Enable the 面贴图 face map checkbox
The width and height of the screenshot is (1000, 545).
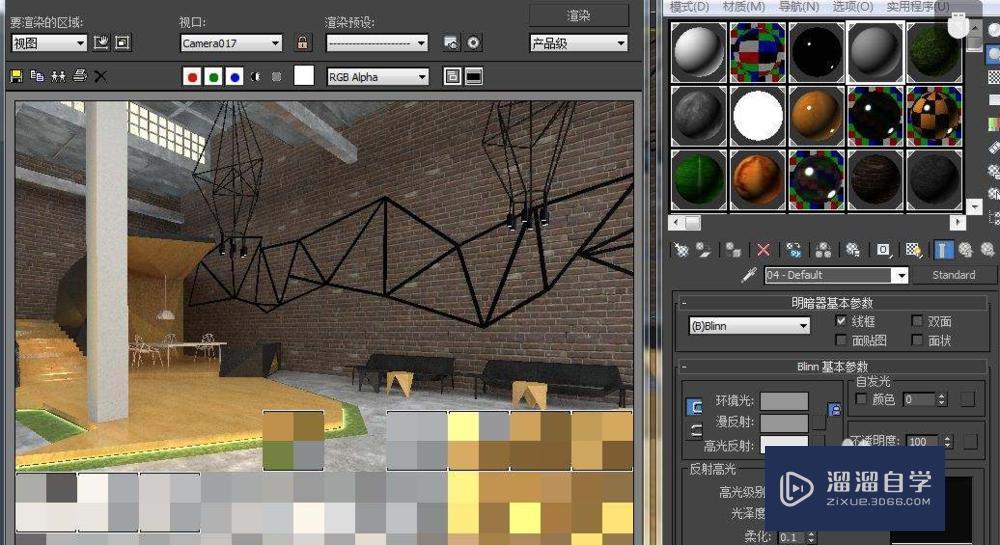841,340
